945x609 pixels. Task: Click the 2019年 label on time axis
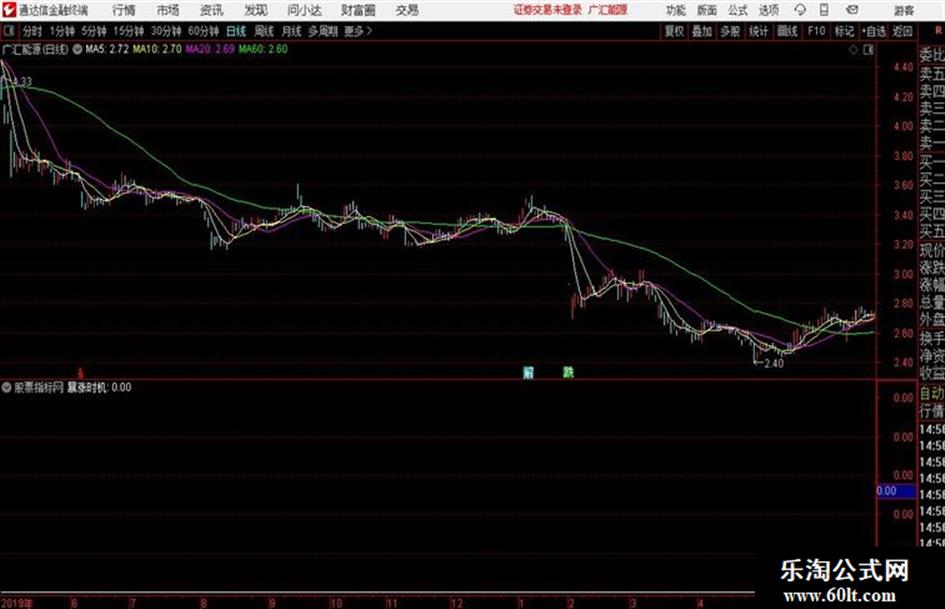(17, 603)
